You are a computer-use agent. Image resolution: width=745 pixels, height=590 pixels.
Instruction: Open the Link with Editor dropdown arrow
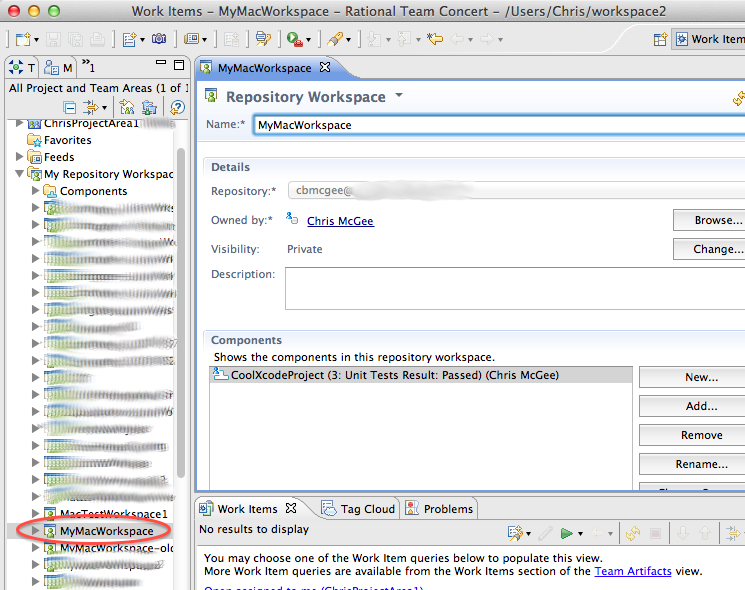point(104,108)
